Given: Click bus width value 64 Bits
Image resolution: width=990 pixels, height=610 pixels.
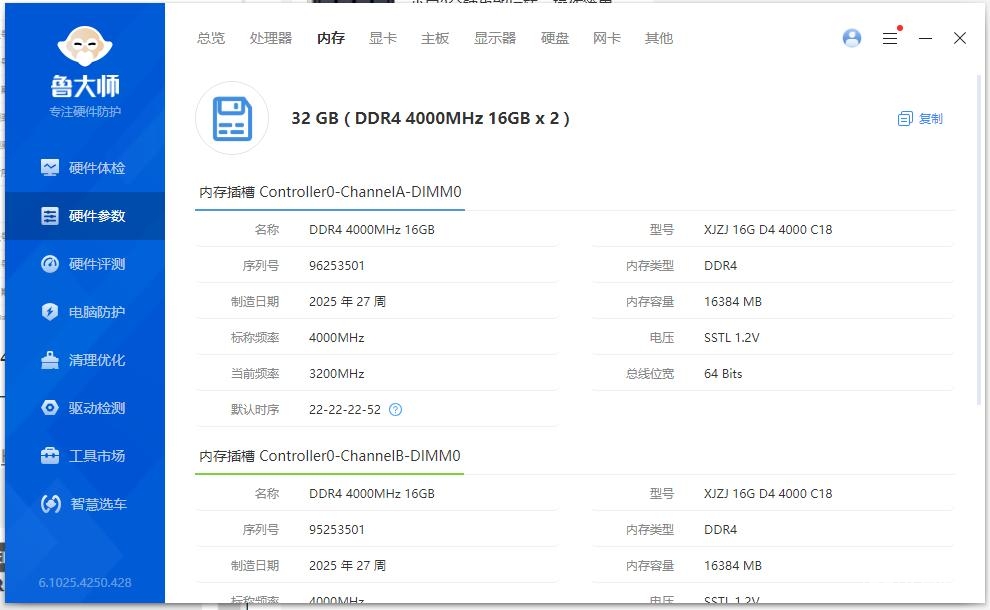Looking at the screenshot, I should tap(723, 374).
